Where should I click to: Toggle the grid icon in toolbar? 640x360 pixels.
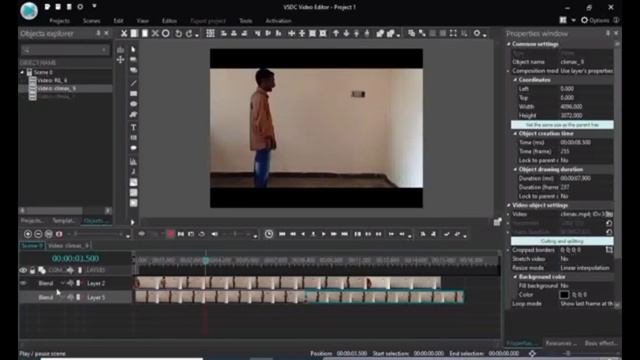point(210,33)
